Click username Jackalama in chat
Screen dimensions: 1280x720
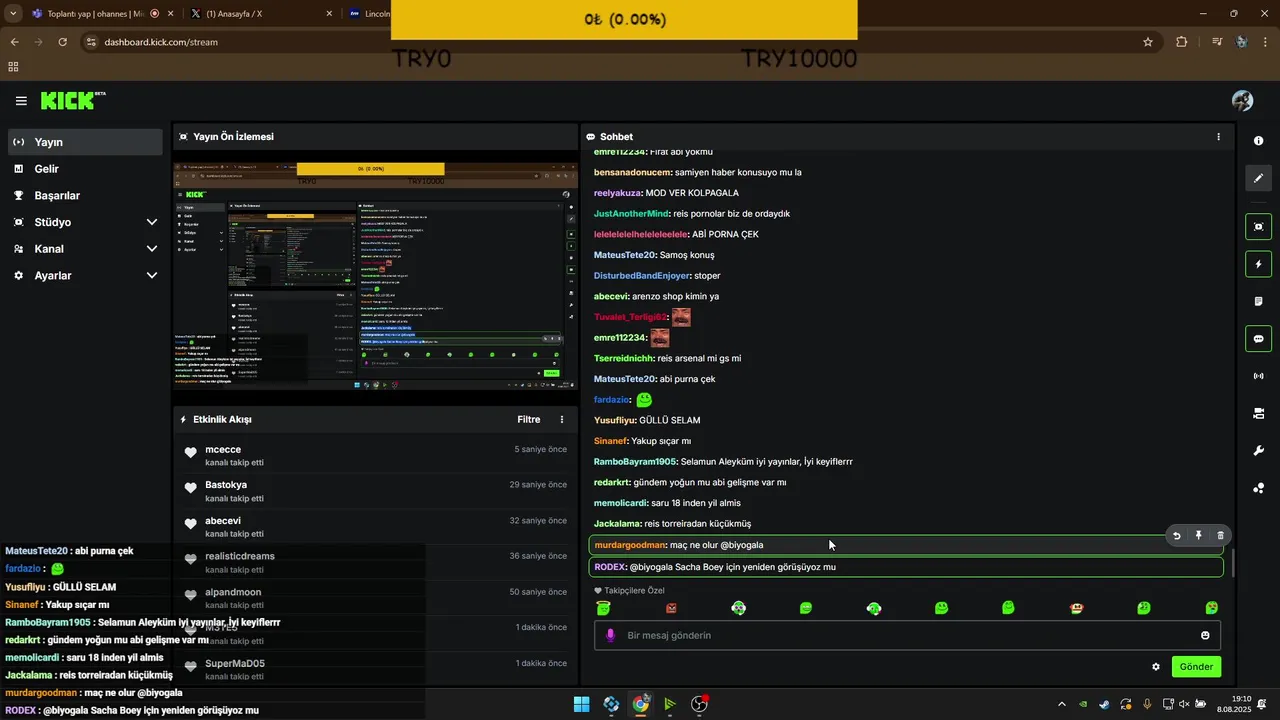[617, 524]
